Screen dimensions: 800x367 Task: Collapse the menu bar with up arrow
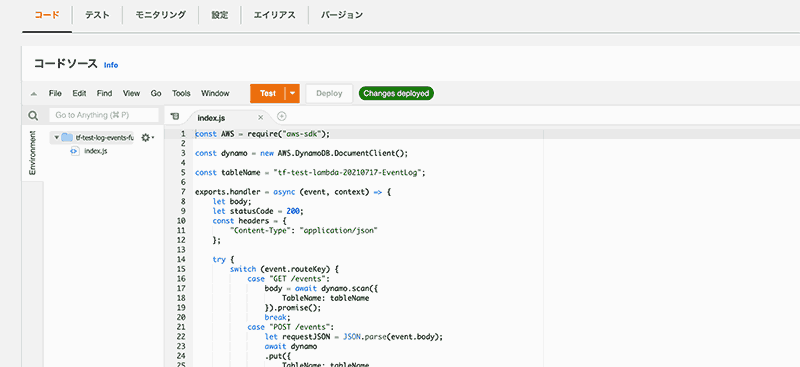click(34, 94)
